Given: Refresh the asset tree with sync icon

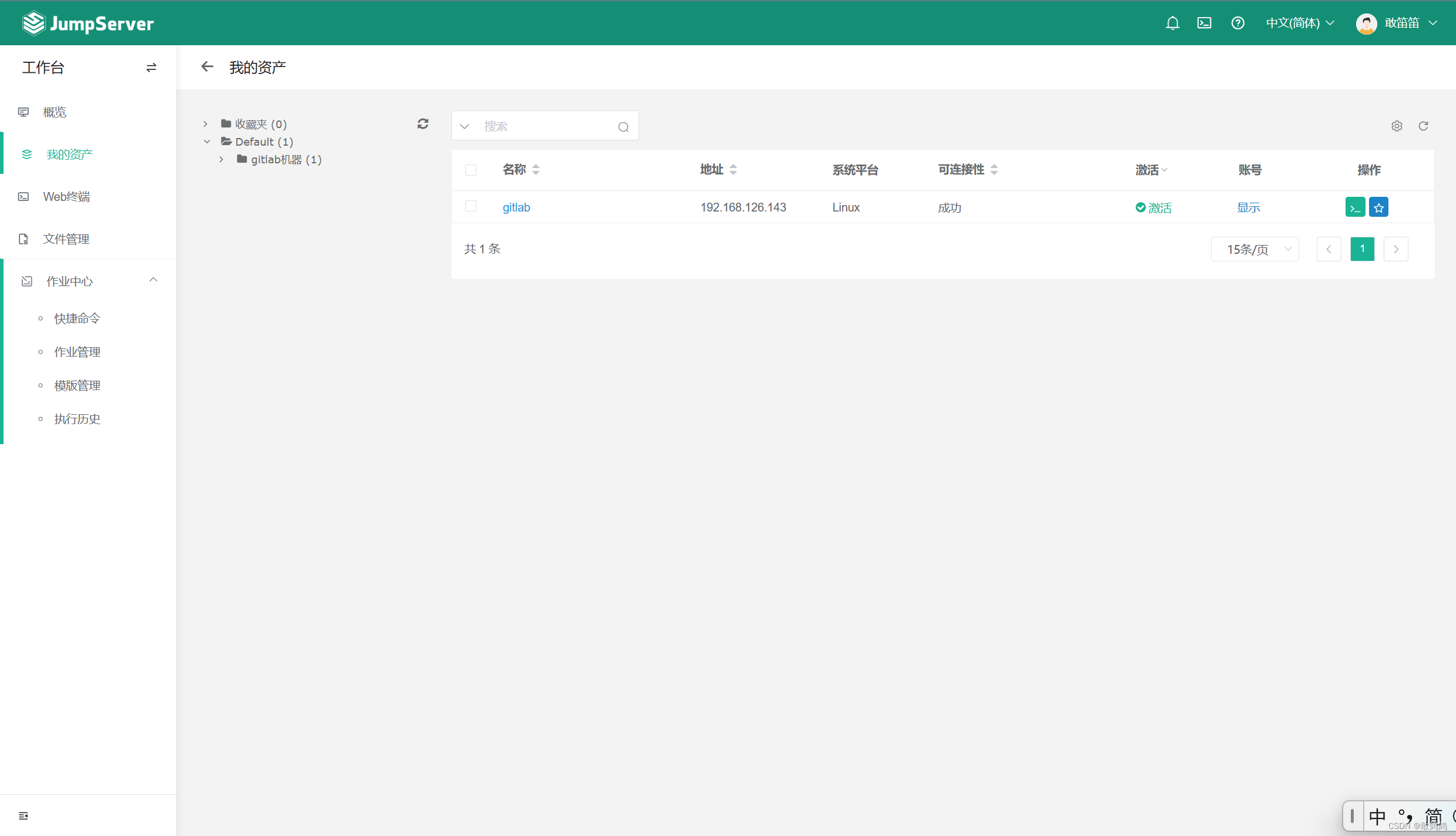Looking at the screenshot, I should tap(422, 124).
